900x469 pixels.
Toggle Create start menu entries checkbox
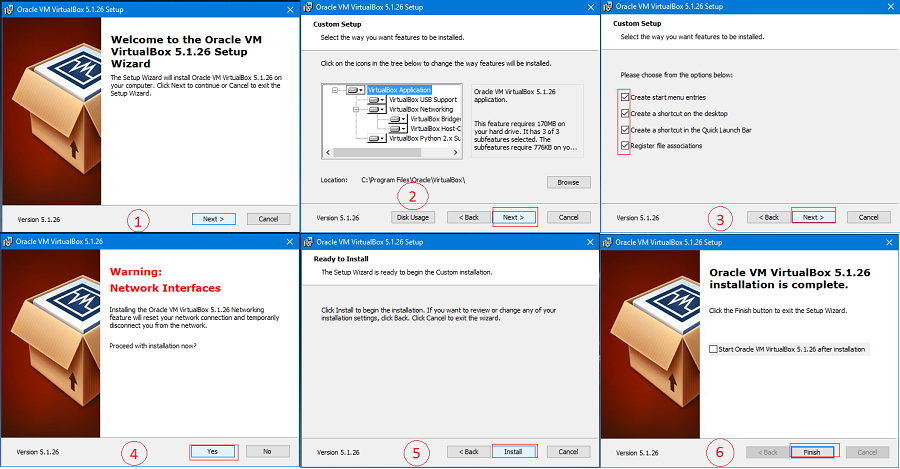pyautogui.click(x=625, y=97)
